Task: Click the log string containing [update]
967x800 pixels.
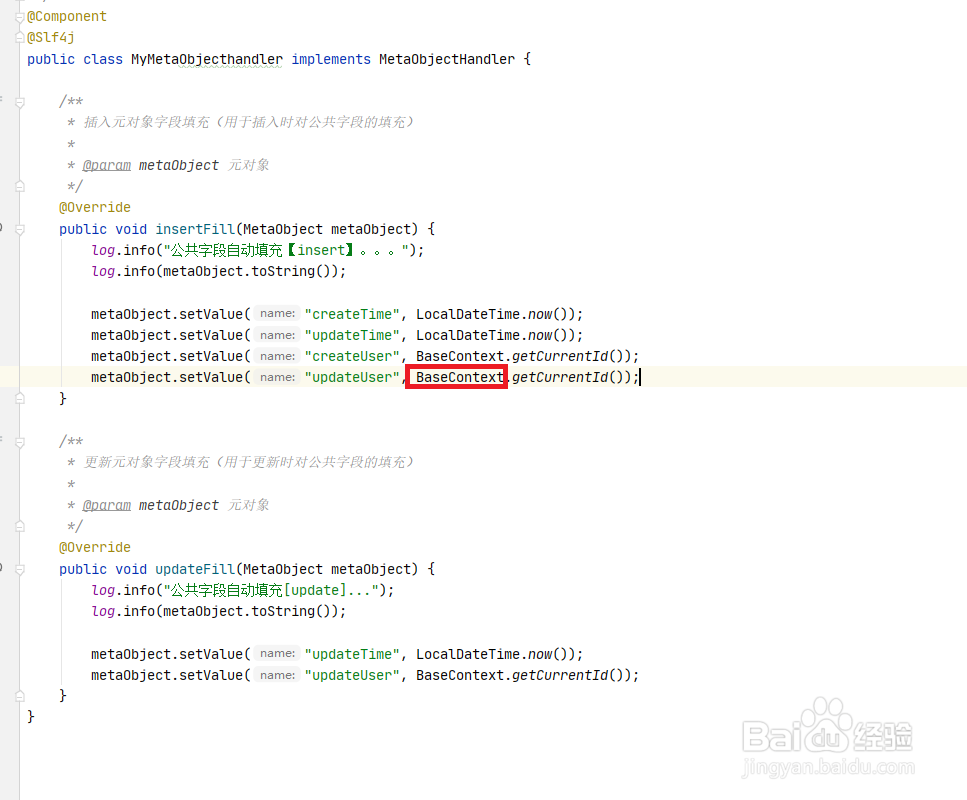Action: [x=271, y=590]
